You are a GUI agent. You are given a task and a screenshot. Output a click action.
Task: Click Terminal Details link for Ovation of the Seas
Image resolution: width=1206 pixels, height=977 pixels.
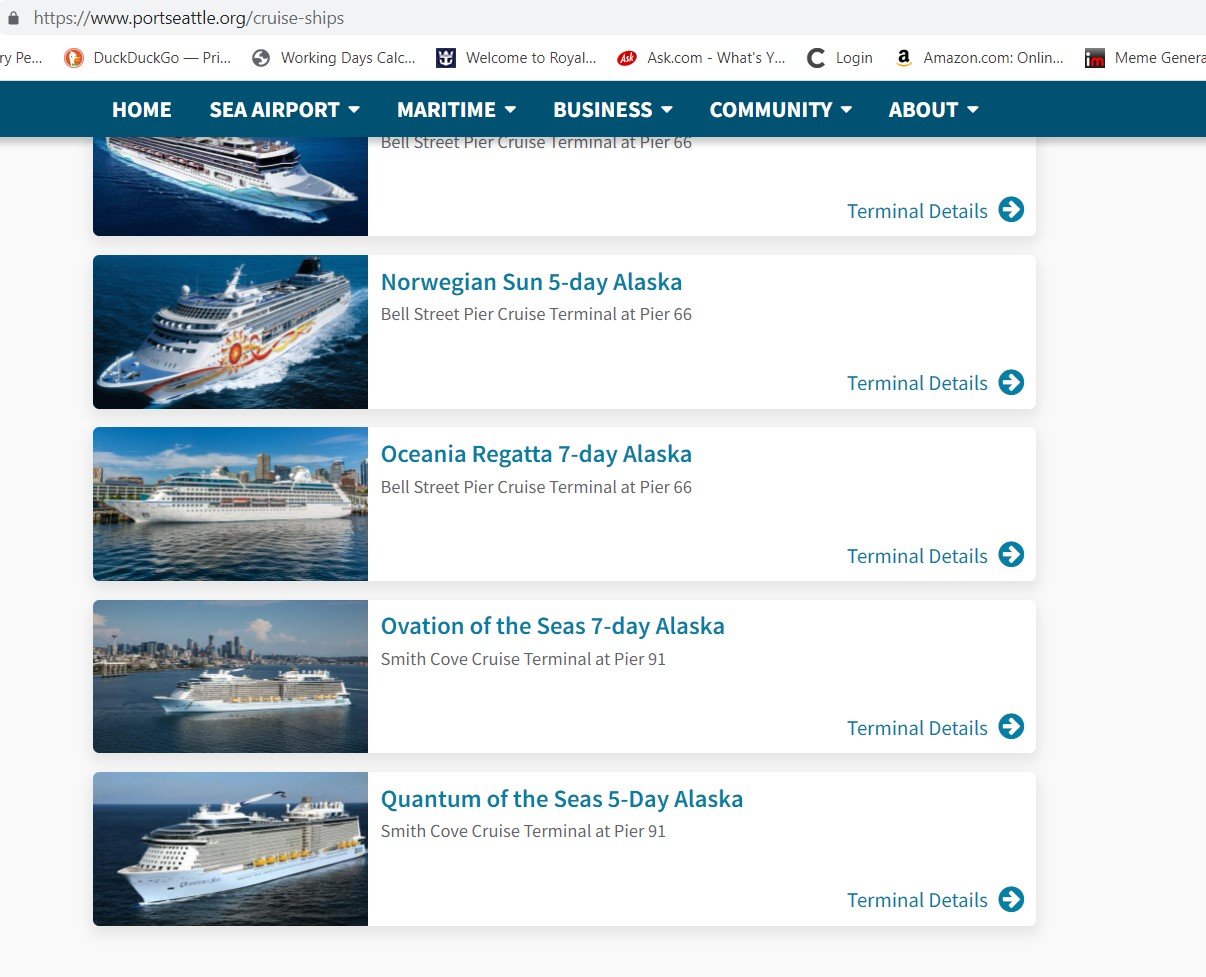(x=917, y=728)
